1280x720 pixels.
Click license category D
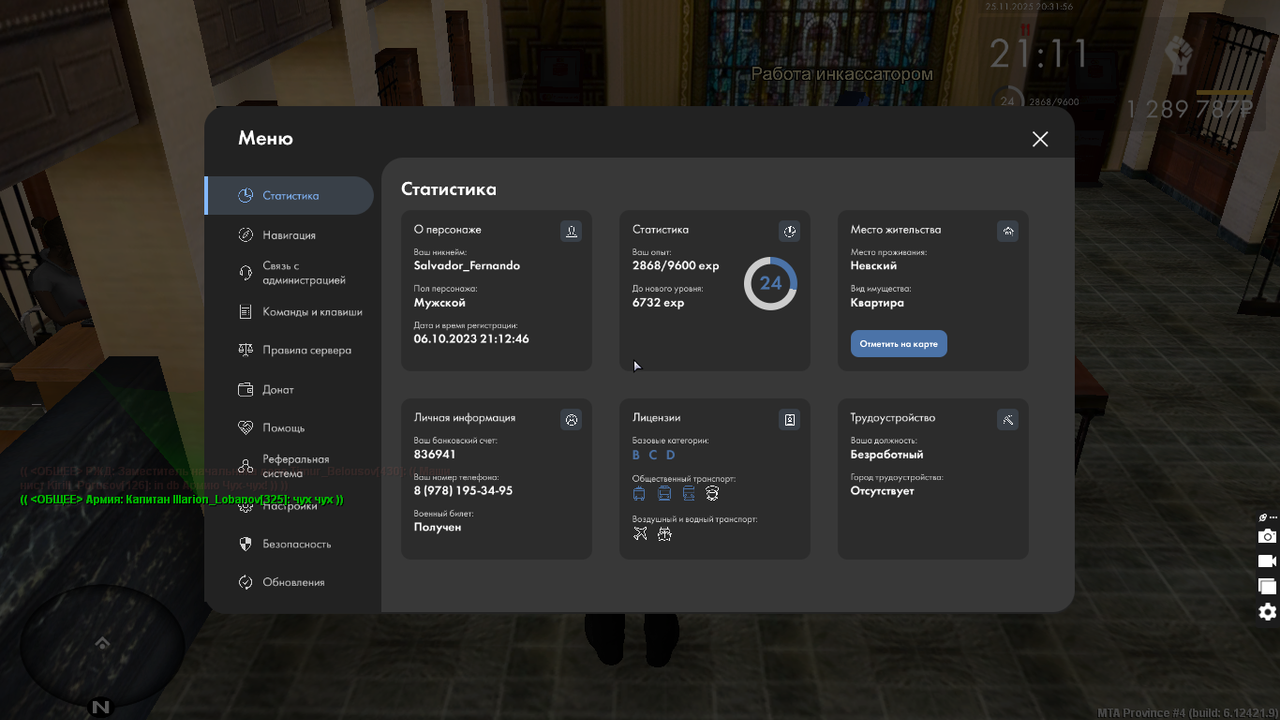coord(671,455)
